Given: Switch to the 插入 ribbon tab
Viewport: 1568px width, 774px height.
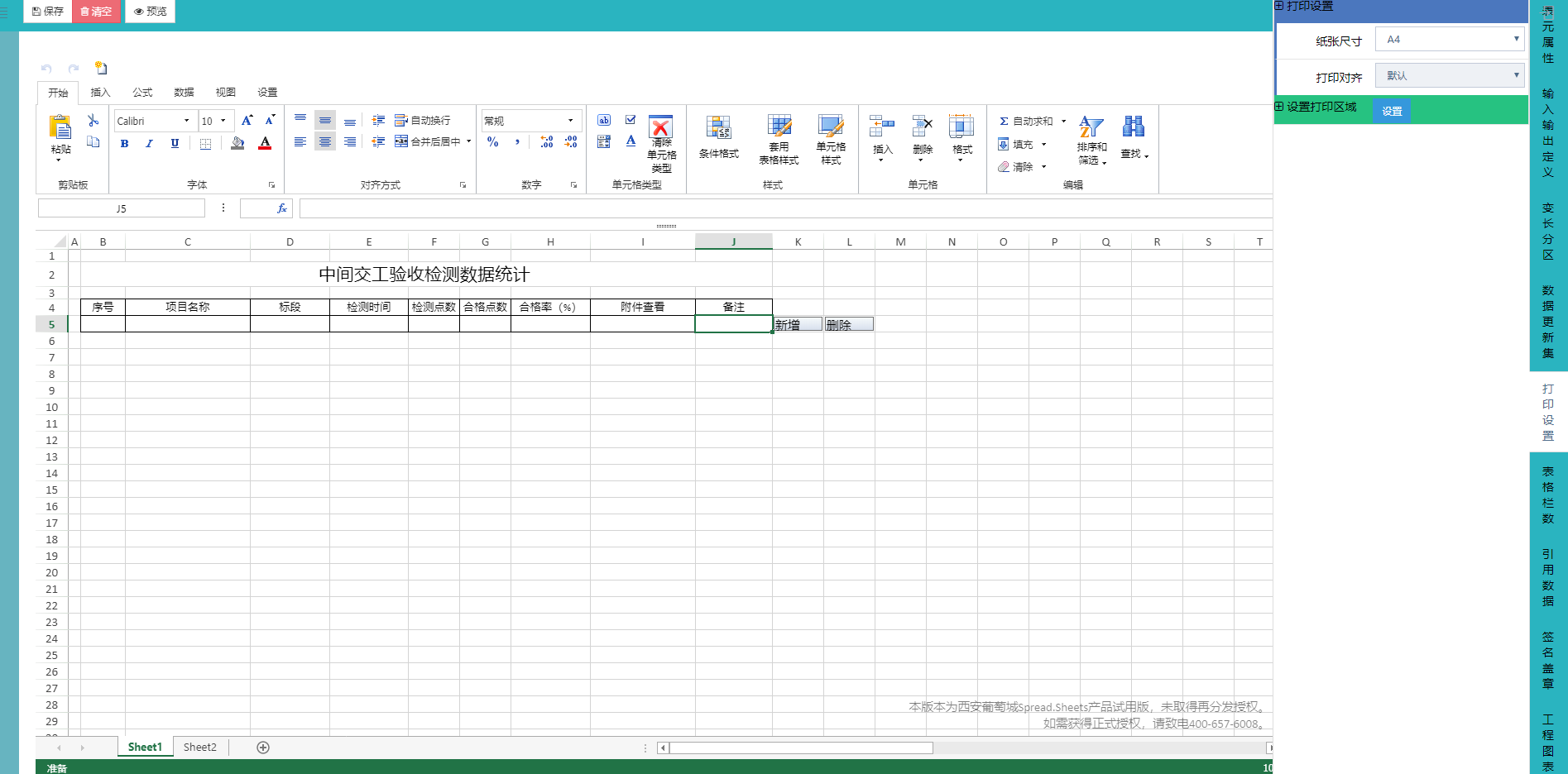Looking at the screenshot, I should pos(100,93).
